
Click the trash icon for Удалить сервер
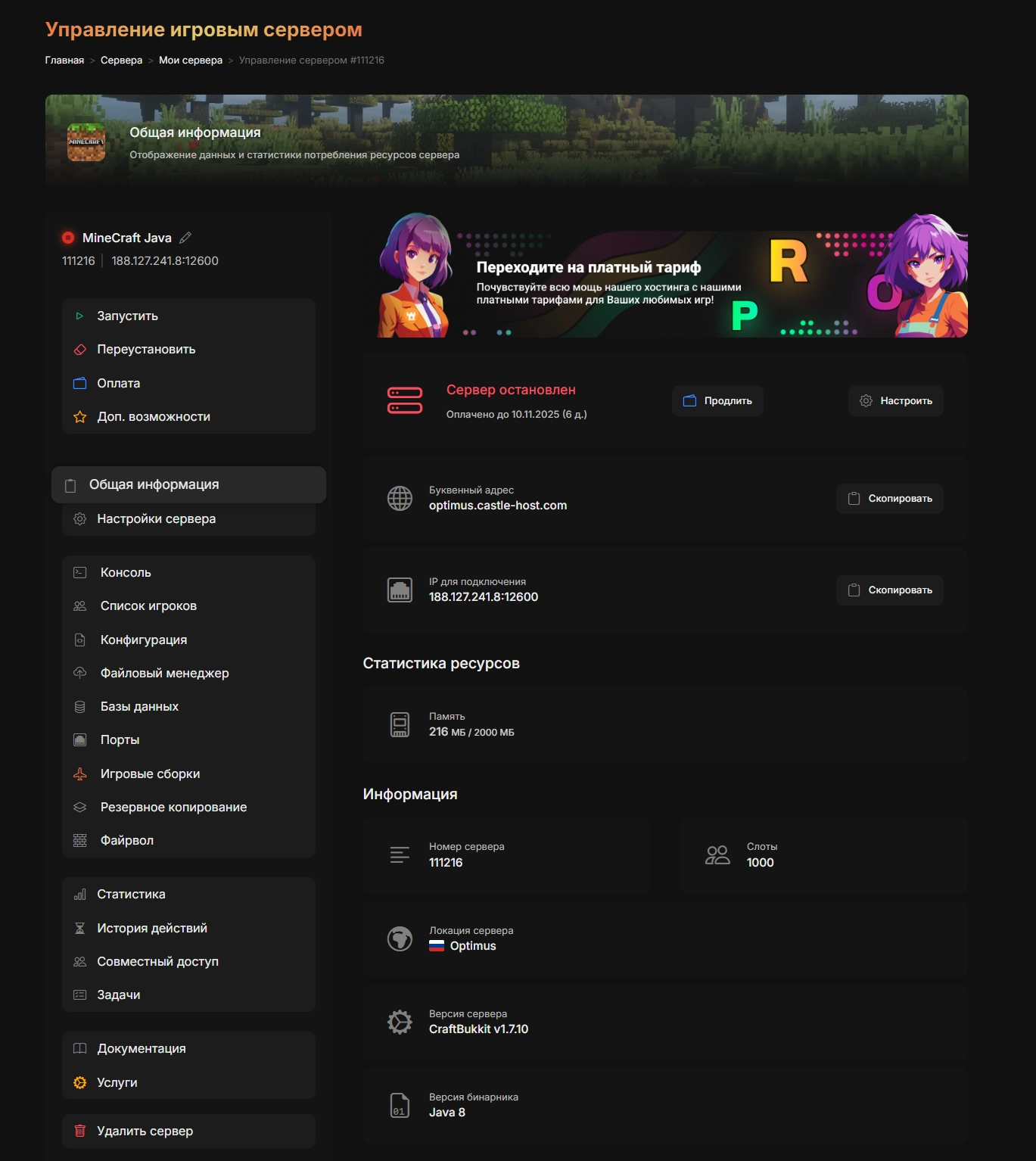(x=79, y=1131)
